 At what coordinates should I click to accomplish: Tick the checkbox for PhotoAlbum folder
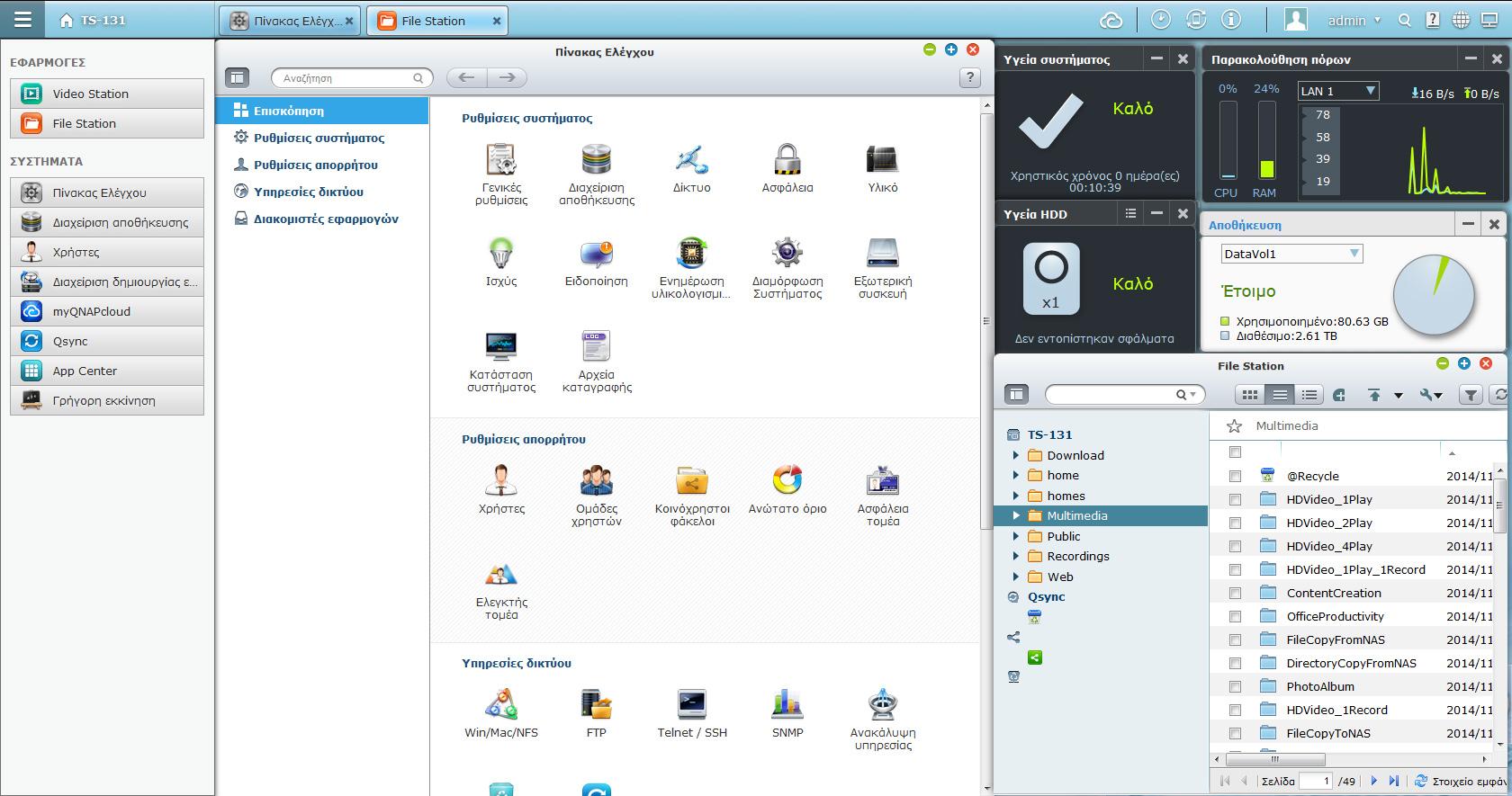[x=1235, y=687]
